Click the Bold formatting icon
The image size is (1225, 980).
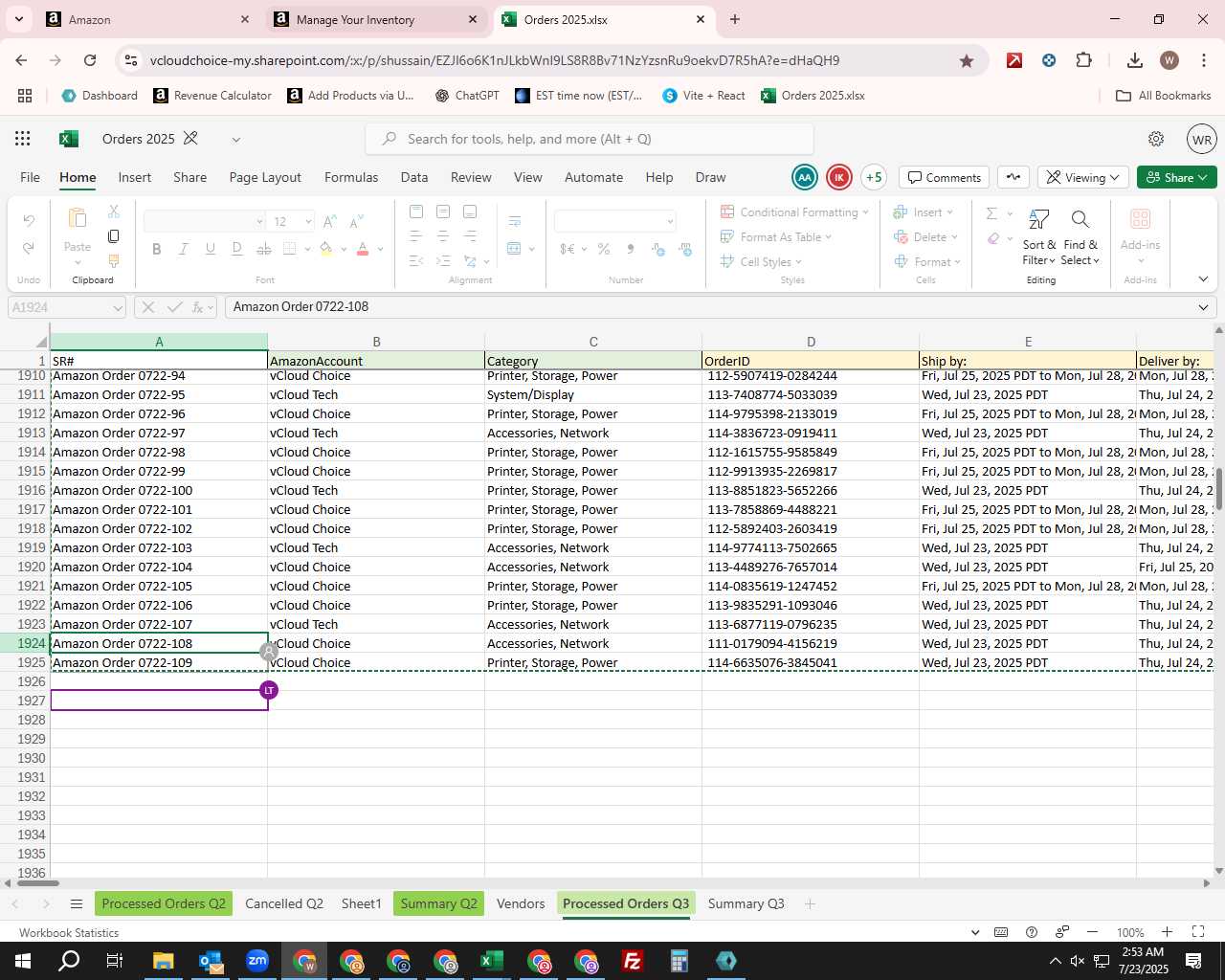click(156, 249)
